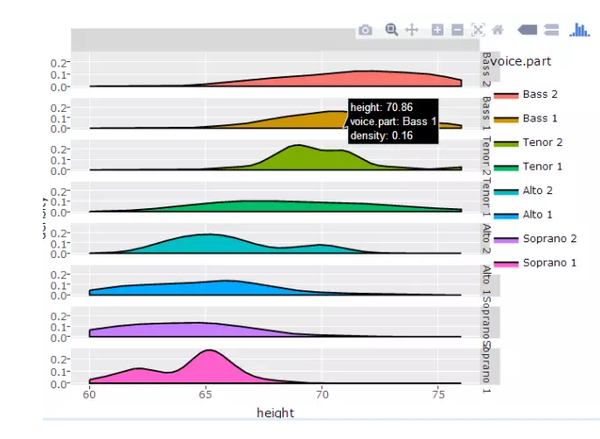Select the Zoom magnifier tool

coord(391,29)
